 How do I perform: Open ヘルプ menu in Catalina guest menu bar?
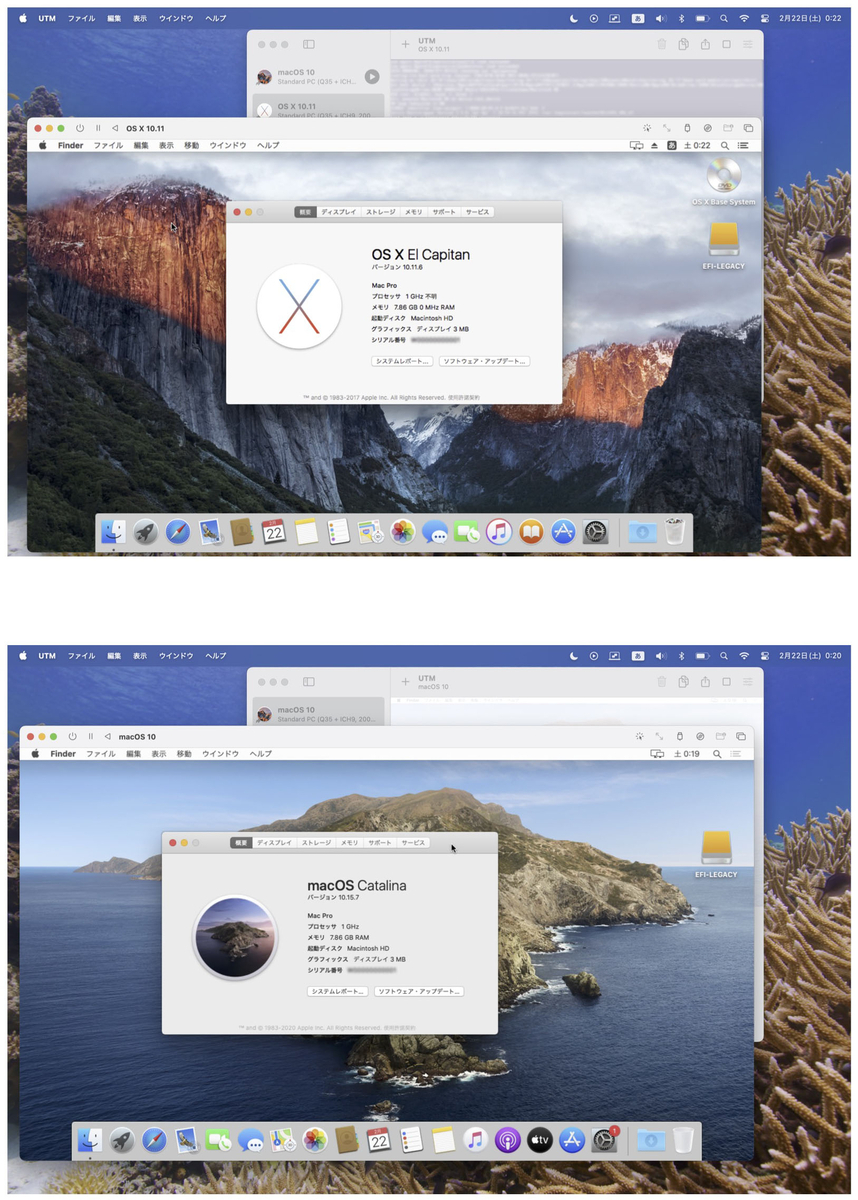click(x=261, y=754)
